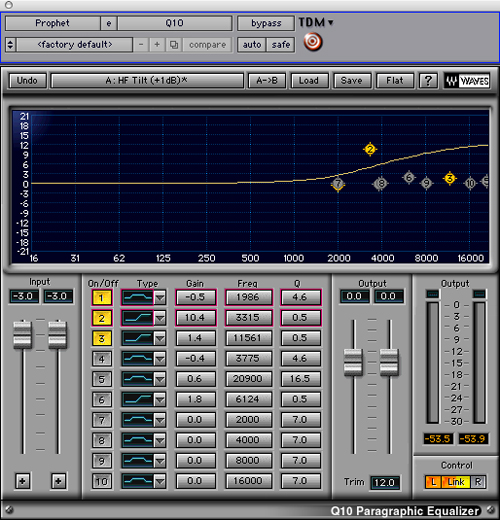Click the target automation icon beside TDM
Viewport: 500px width, 520px height.
click(313, 42)
